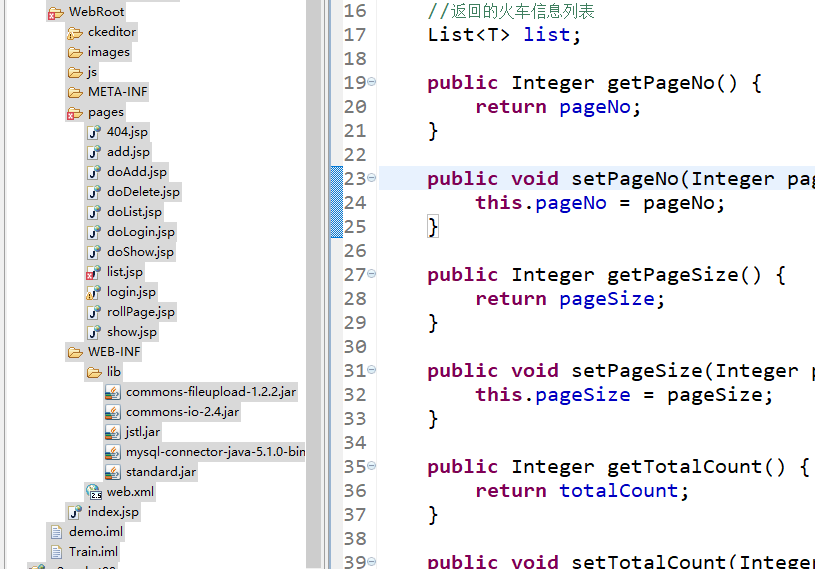Select the pages folder label

click(106, 112)
